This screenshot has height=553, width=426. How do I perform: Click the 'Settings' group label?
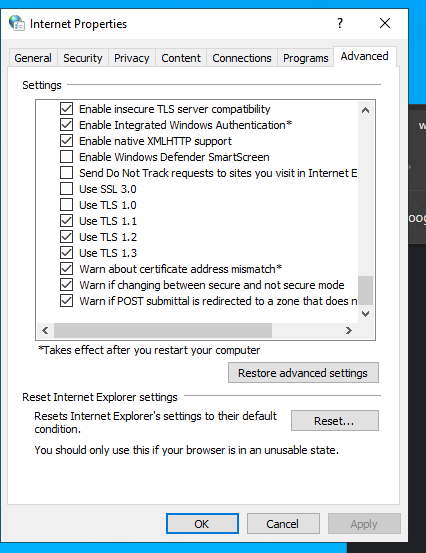point(42,85)
